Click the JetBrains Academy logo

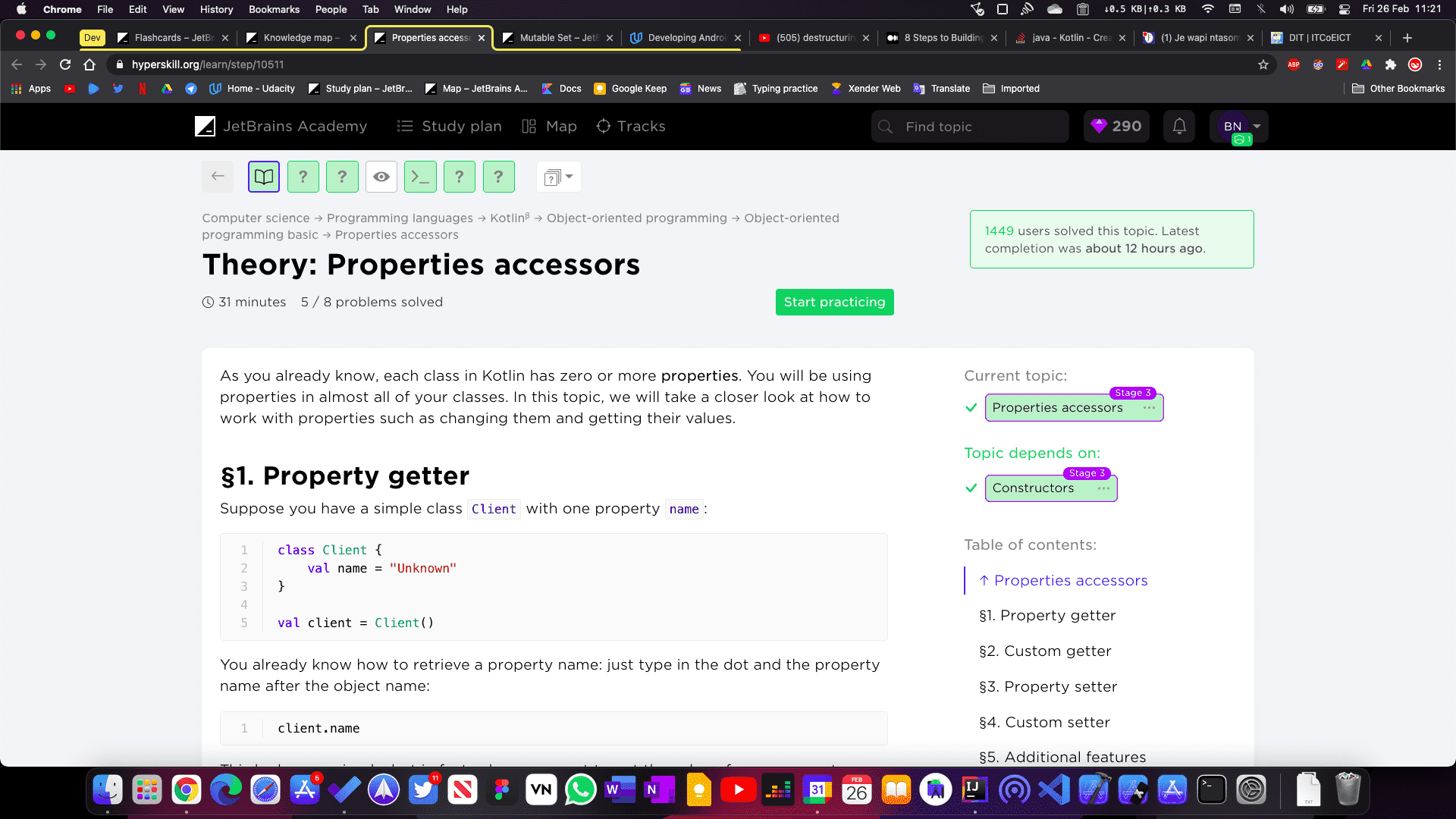tap(281, 126)
